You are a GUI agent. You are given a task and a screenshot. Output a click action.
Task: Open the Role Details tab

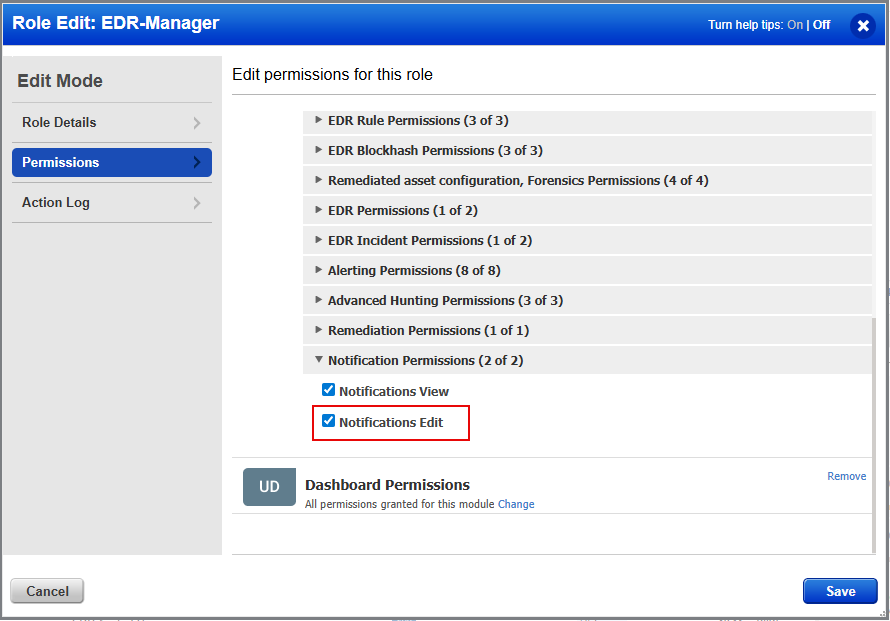point(60,123)
